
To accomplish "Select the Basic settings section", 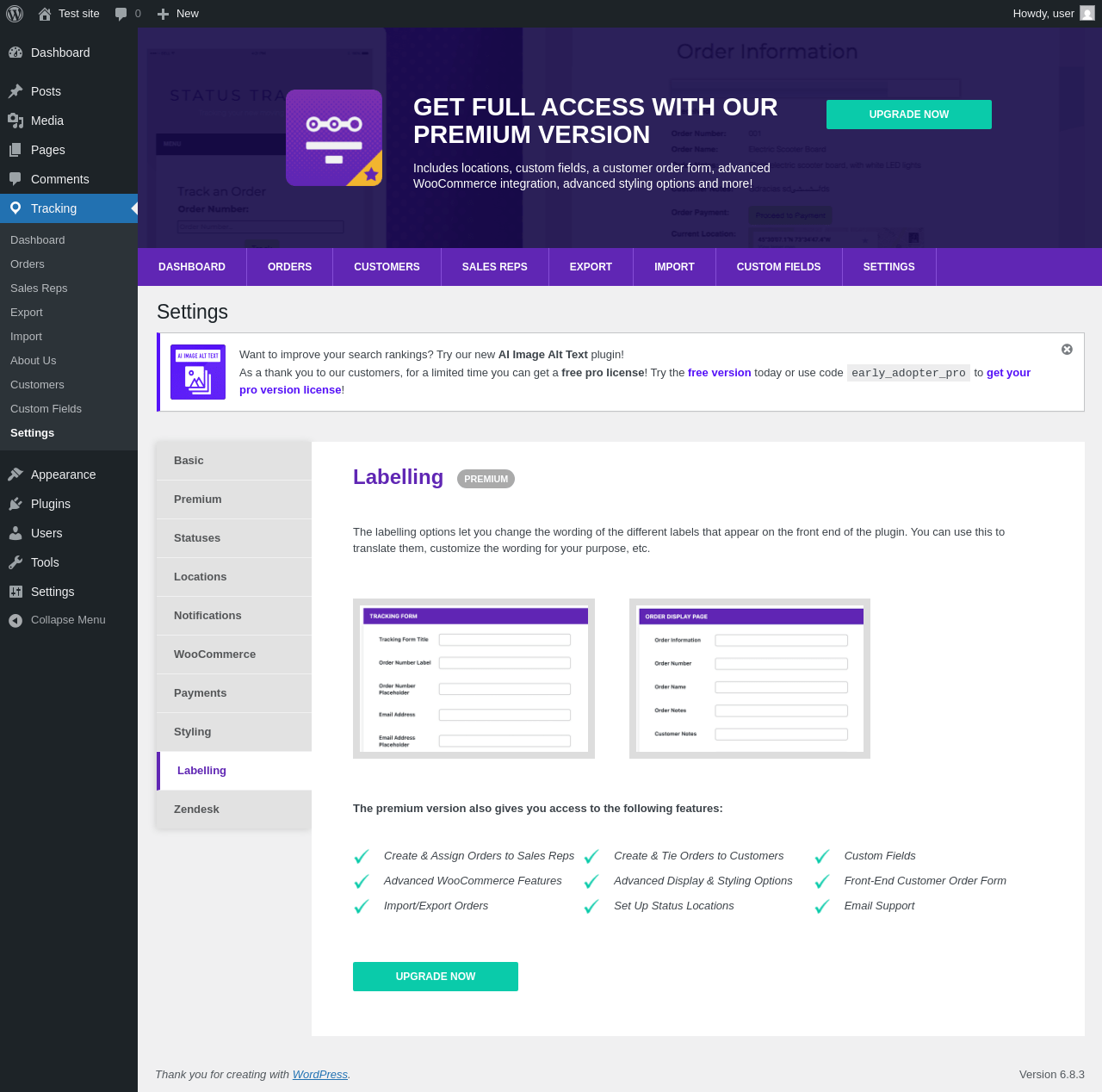I will click(234, 461).
